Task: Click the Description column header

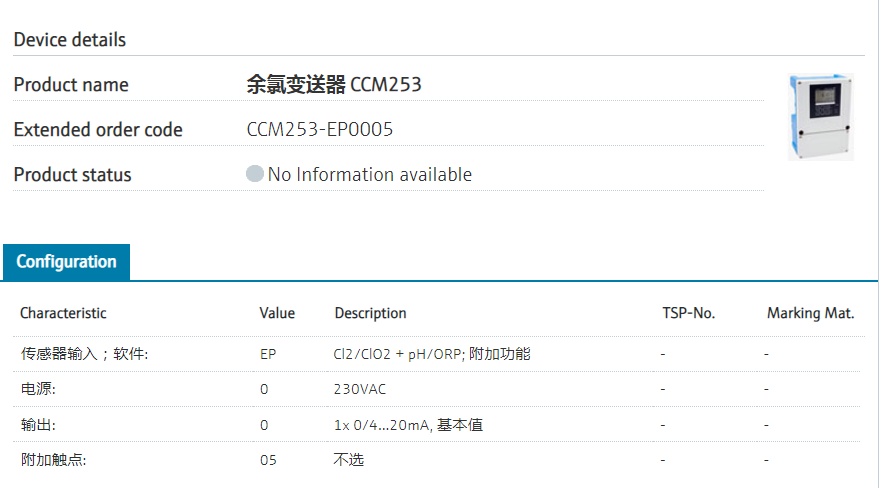Action: coord(370,313)
